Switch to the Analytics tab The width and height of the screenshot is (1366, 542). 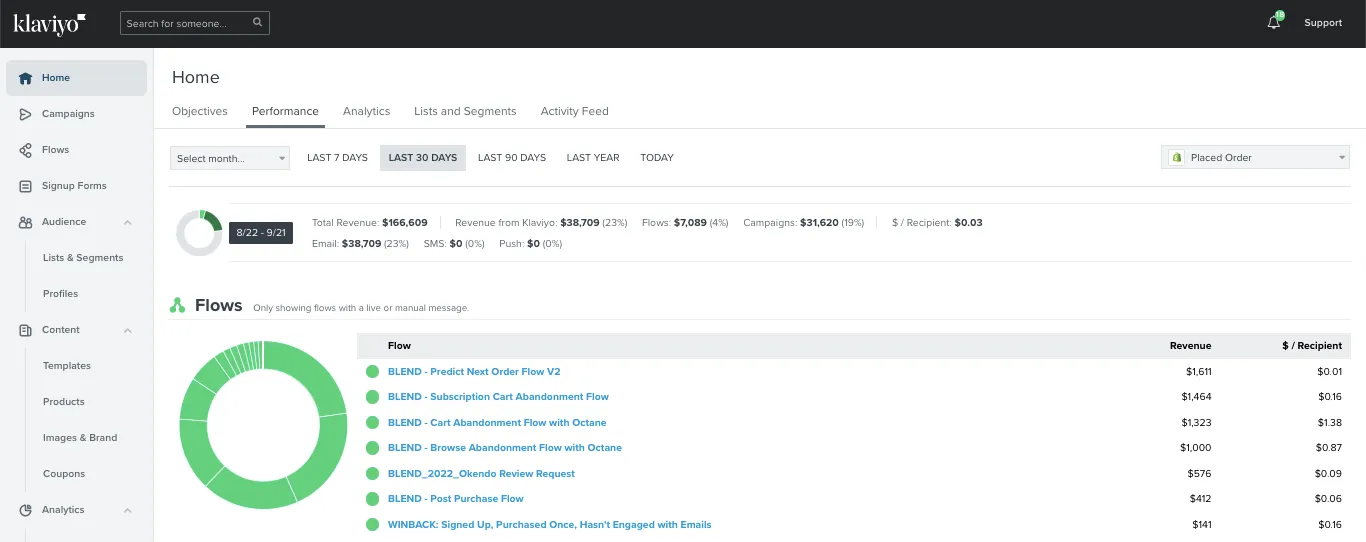point(366,111)
